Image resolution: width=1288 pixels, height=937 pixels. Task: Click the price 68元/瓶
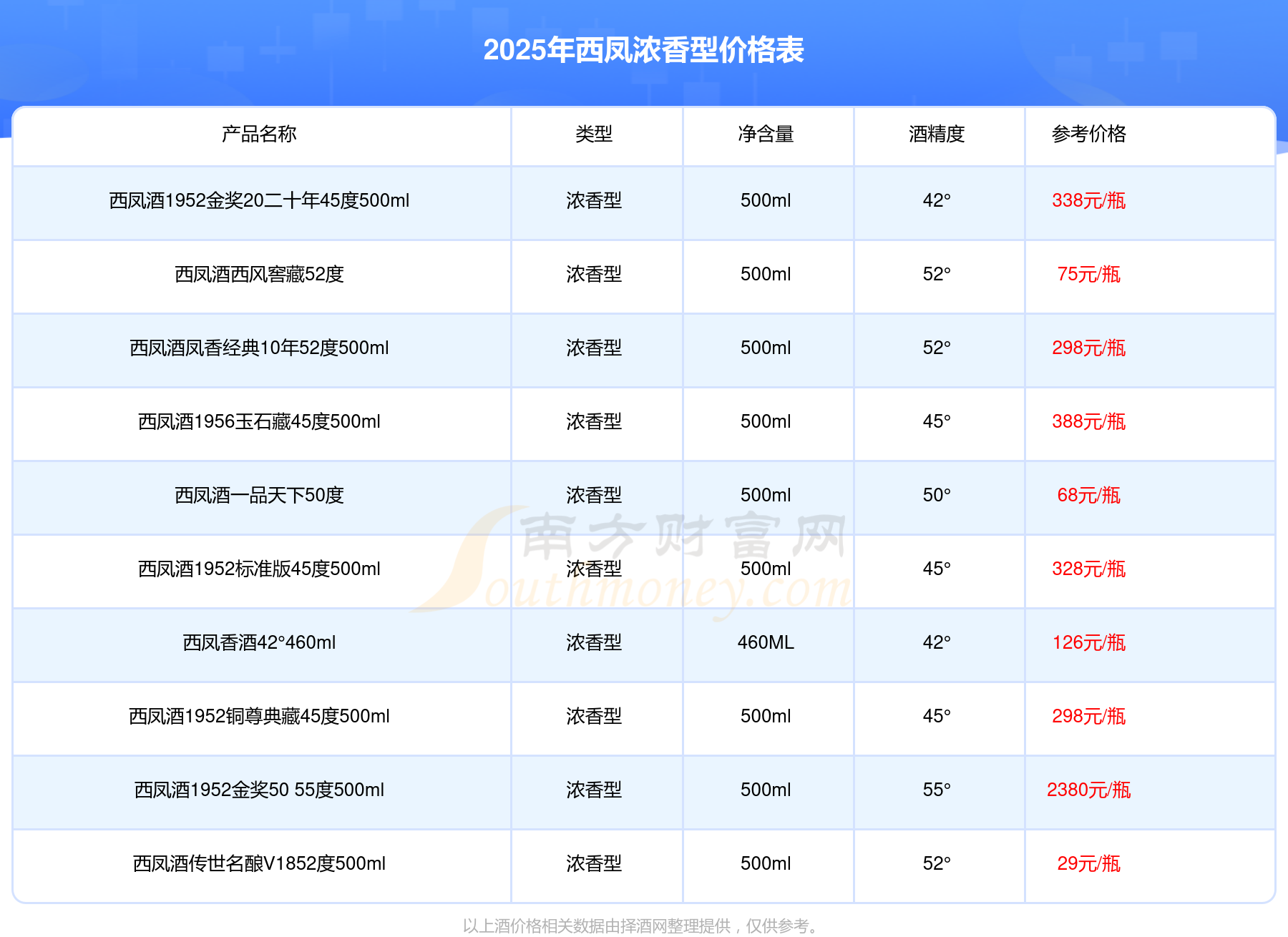[x=1088, y=495]
